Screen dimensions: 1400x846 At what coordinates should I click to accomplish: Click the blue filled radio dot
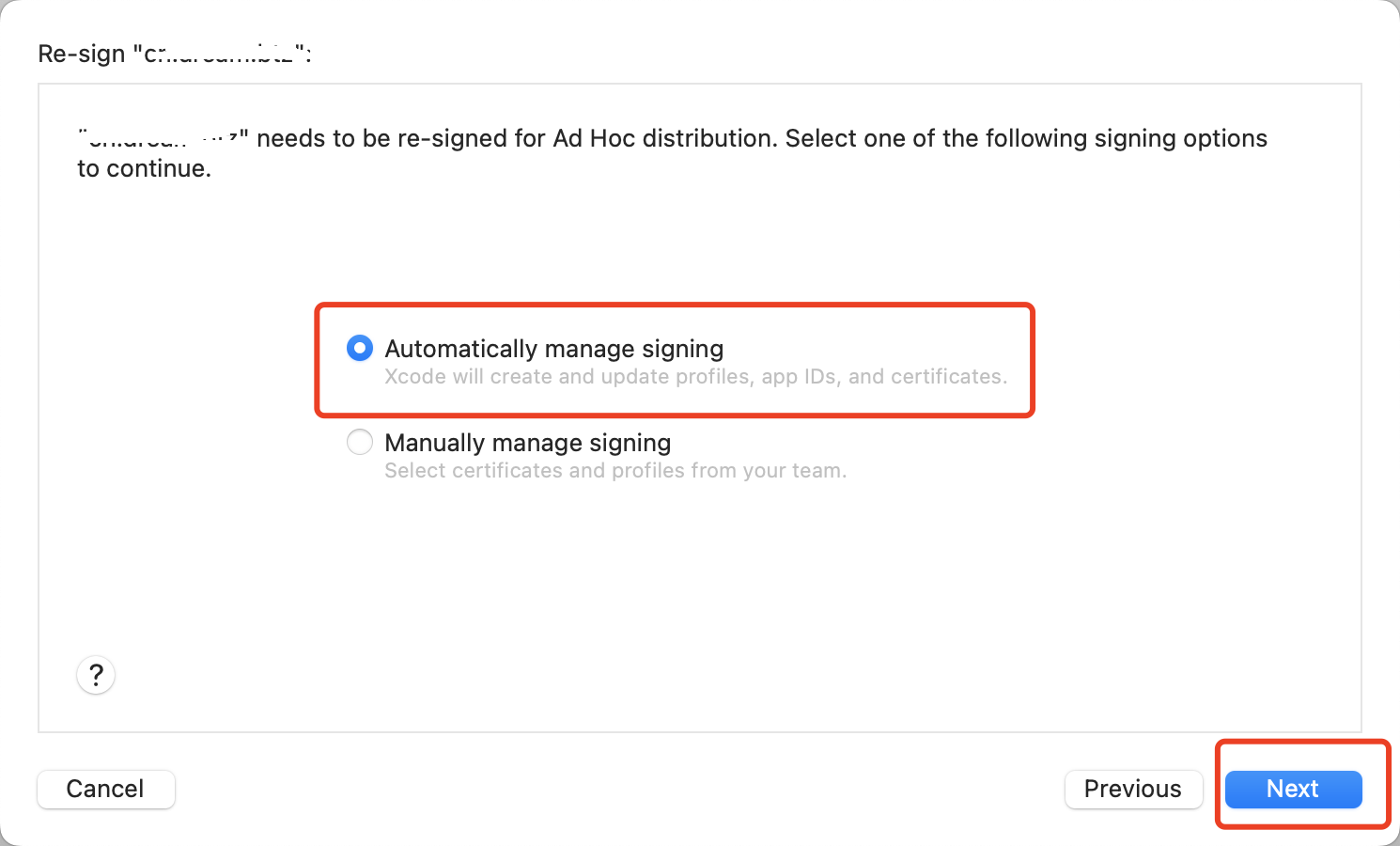[x=360, y=348]
